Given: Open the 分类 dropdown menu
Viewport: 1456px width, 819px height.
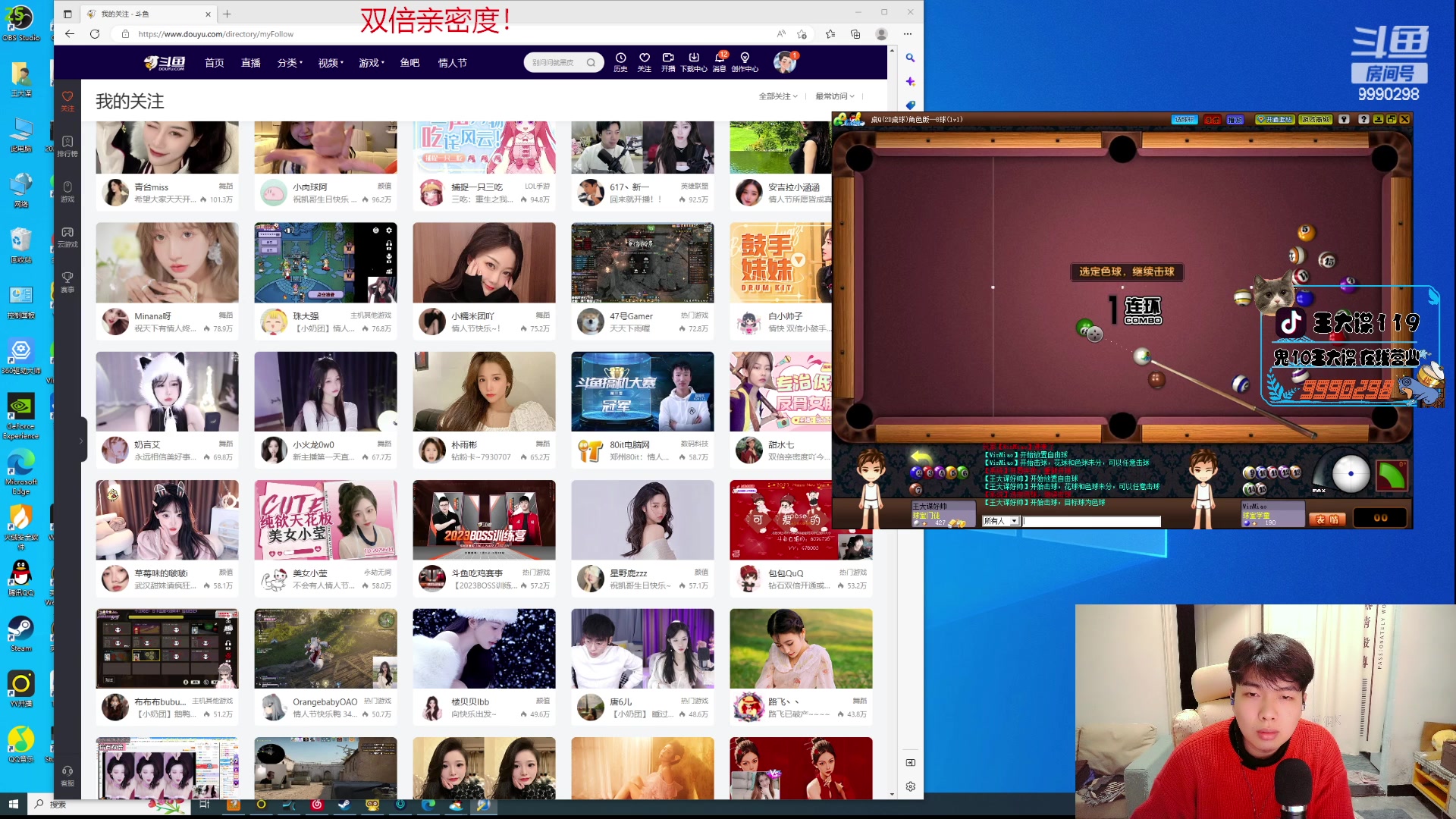Looking at the screenshot, I should pyautogui.click(x=290, y=63).
